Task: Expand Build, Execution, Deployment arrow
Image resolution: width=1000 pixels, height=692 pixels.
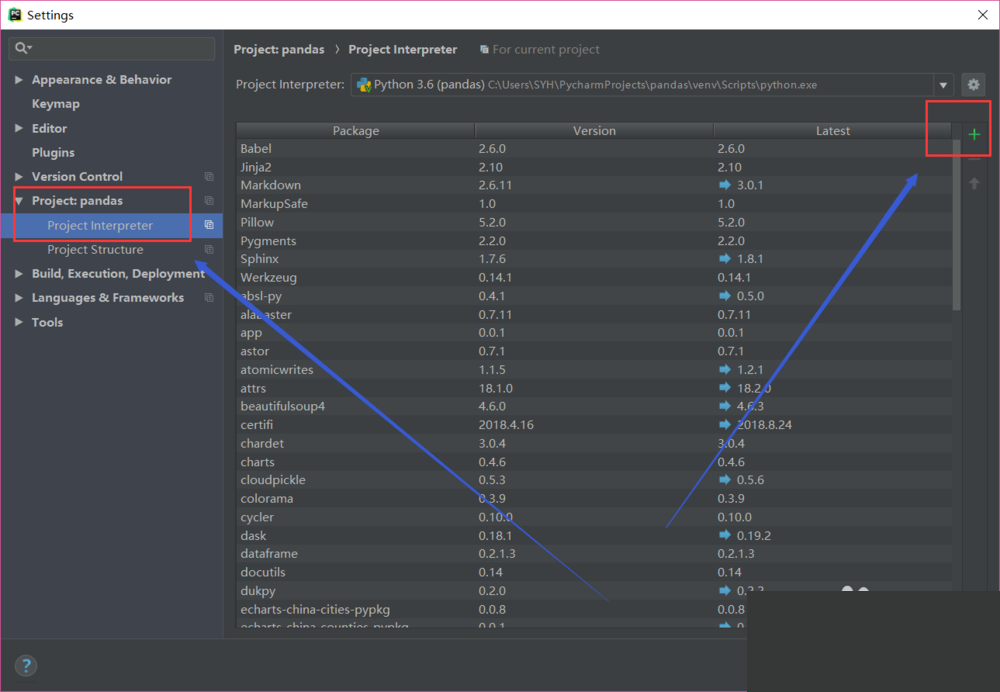Action: 18,274
